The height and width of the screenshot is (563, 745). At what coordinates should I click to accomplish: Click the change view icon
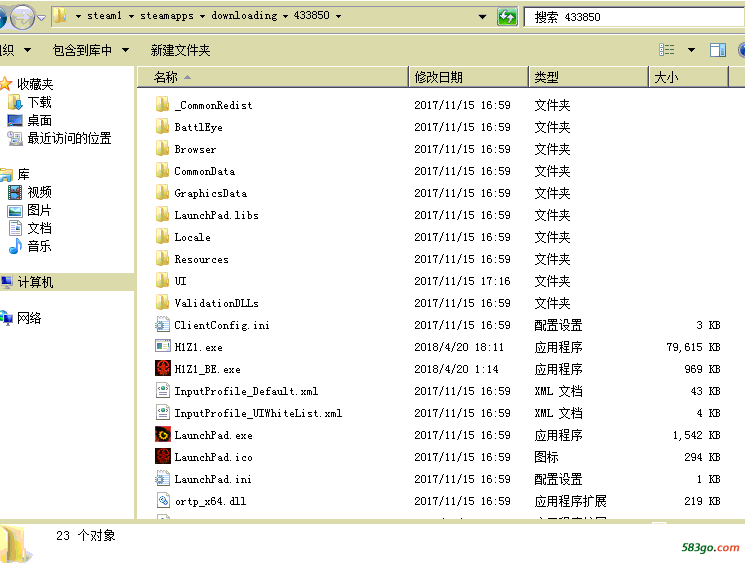[x=667, y=50]
